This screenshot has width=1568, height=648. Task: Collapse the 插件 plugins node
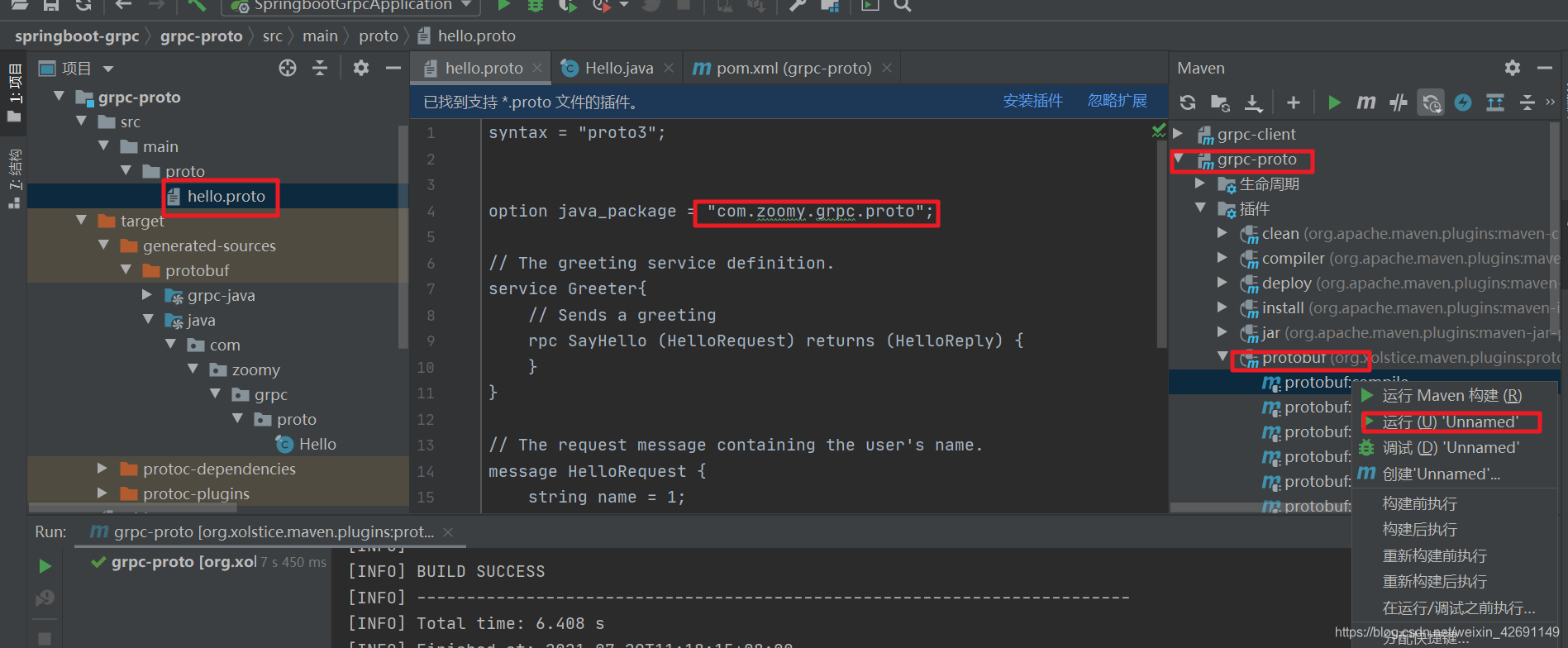(x=1200, y=208)
